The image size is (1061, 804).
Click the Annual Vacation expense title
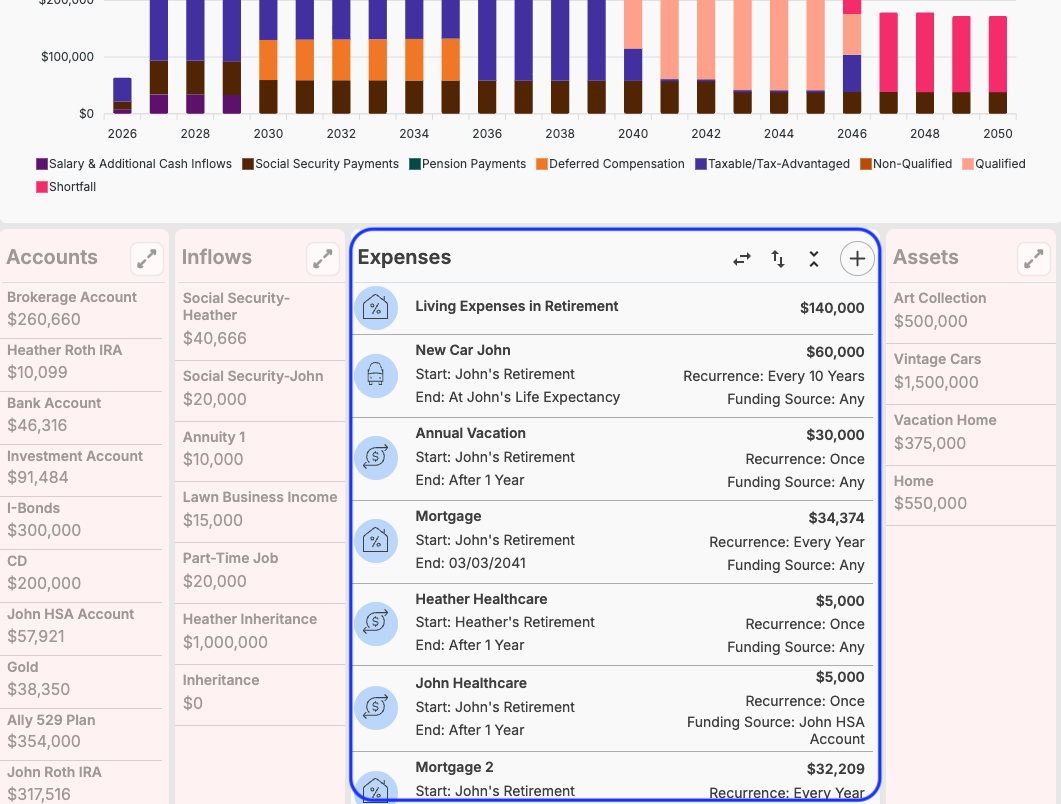pyautogui.click(x=470, y=433)
